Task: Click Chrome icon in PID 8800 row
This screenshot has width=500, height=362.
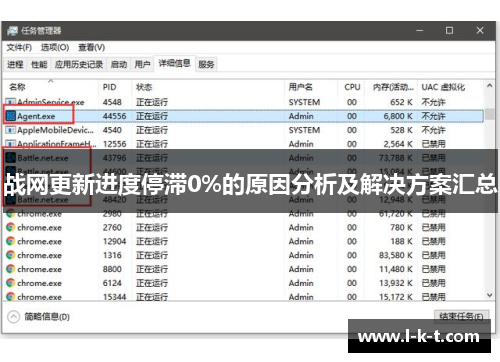Action: [11, 269]
